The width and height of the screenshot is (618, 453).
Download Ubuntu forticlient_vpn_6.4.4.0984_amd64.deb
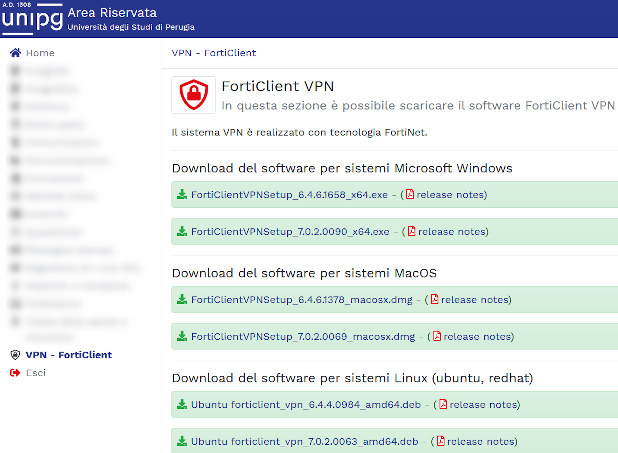pyautogui.click(x=306, y=405)
